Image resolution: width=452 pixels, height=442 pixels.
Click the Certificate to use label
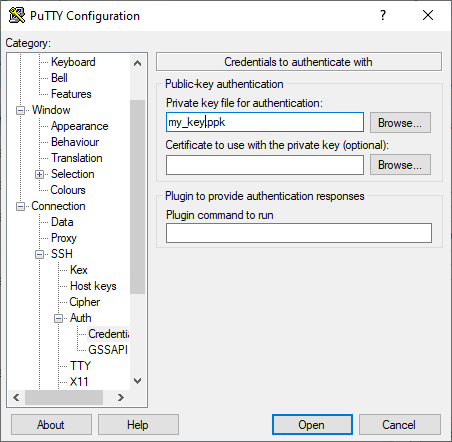277,145
